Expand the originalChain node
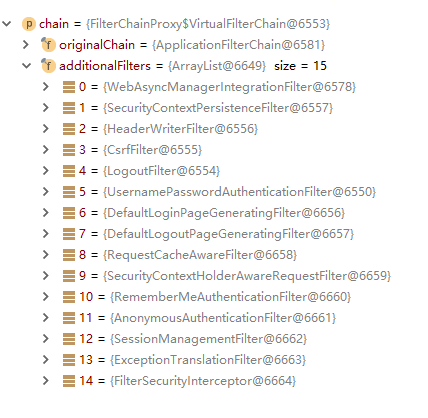 [x=26, y=45]
